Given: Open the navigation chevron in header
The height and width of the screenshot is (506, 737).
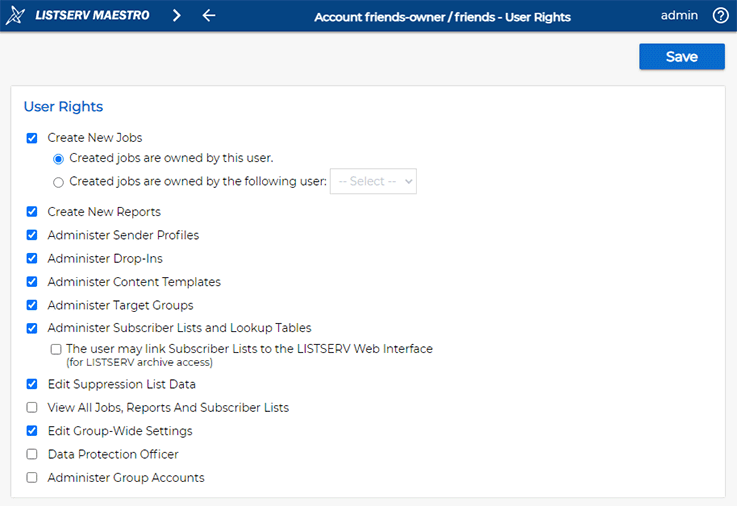Looking at the screenshot, I should (x=177, y=16).
